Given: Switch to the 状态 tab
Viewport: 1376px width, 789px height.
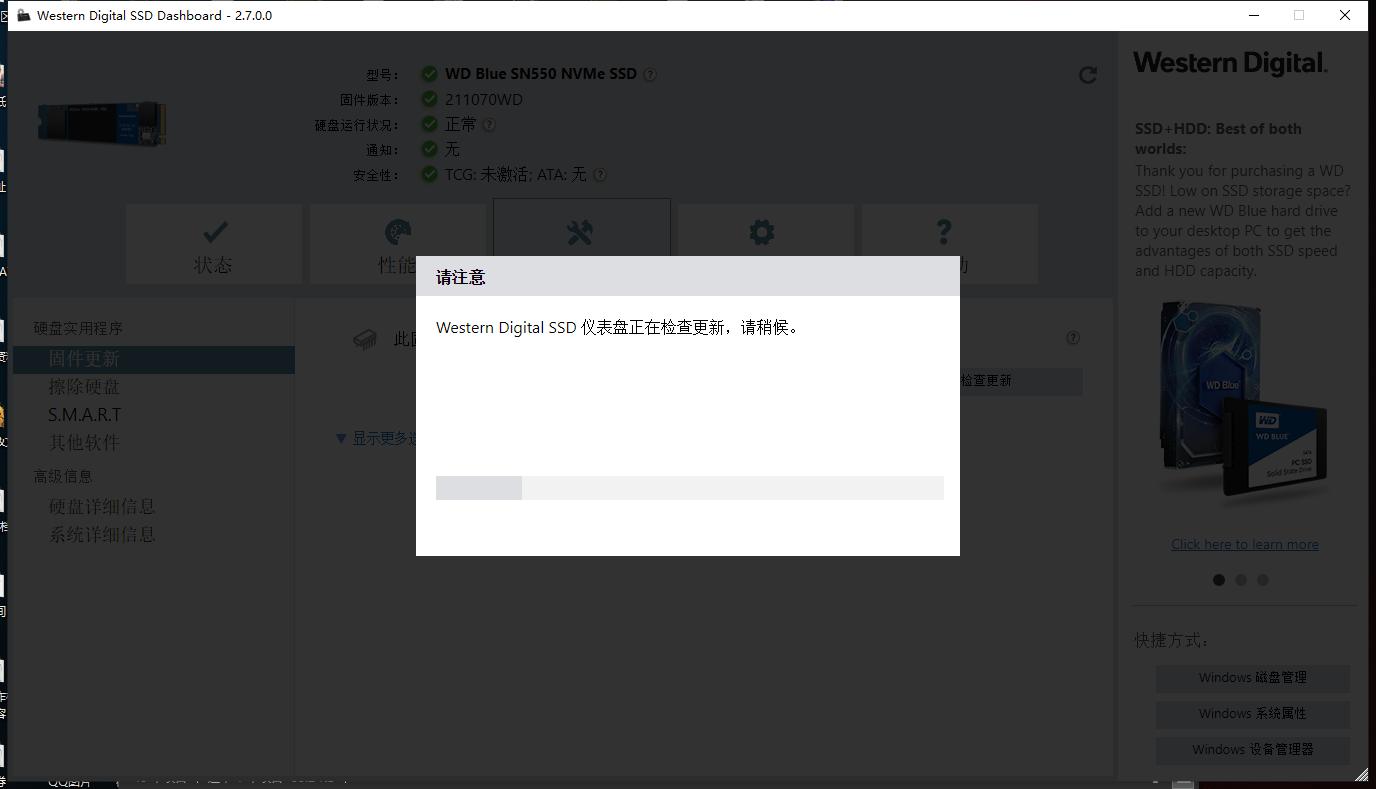Looking at the screenshot, I should [x=213, y=243].
